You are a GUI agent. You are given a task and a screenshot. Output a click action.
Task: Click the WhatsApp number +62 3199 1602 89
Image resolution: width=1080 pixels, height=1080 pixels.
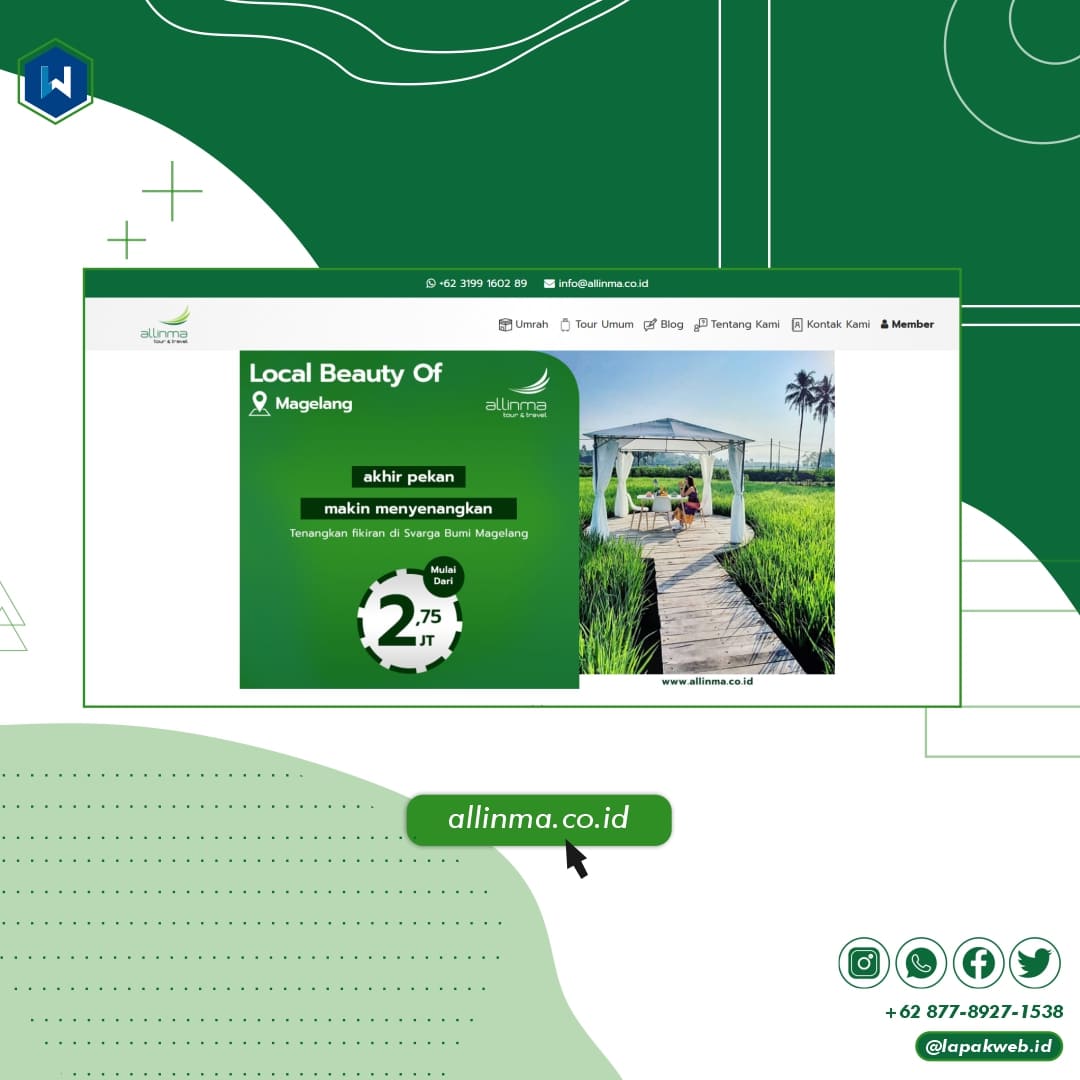(476, 283)
